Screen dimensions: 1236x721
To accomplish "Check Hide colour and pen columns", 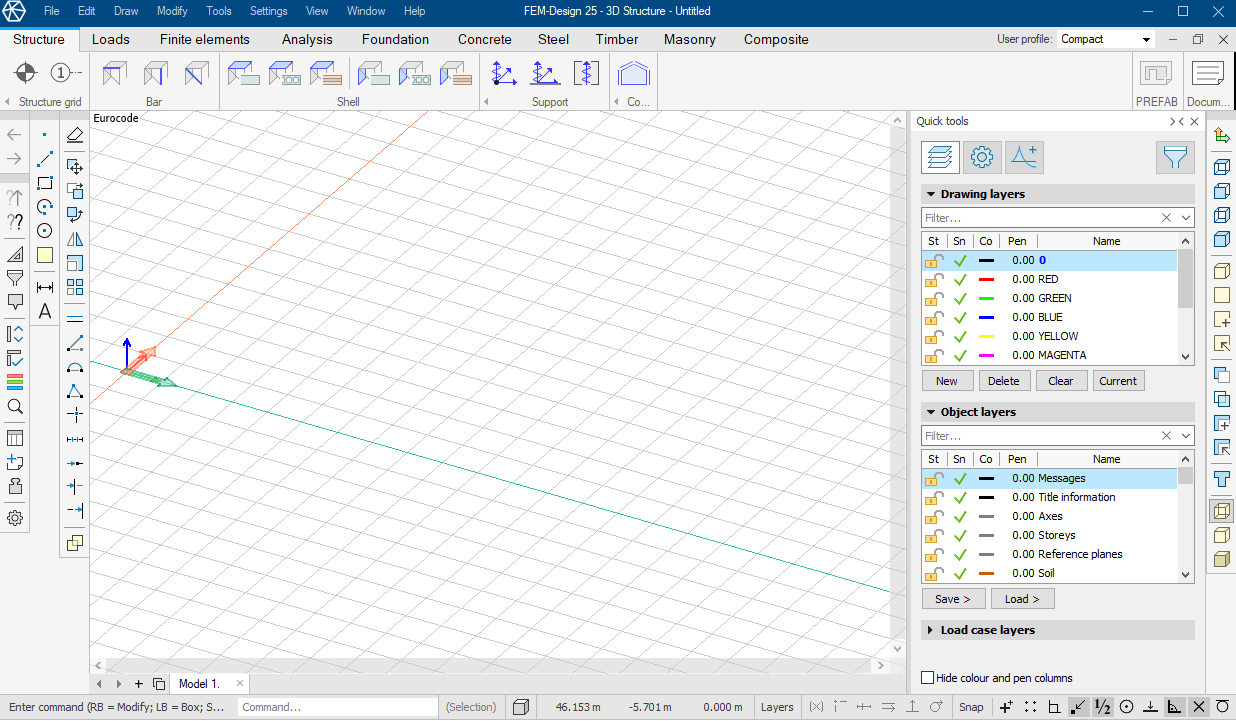I will click(928, 678).
